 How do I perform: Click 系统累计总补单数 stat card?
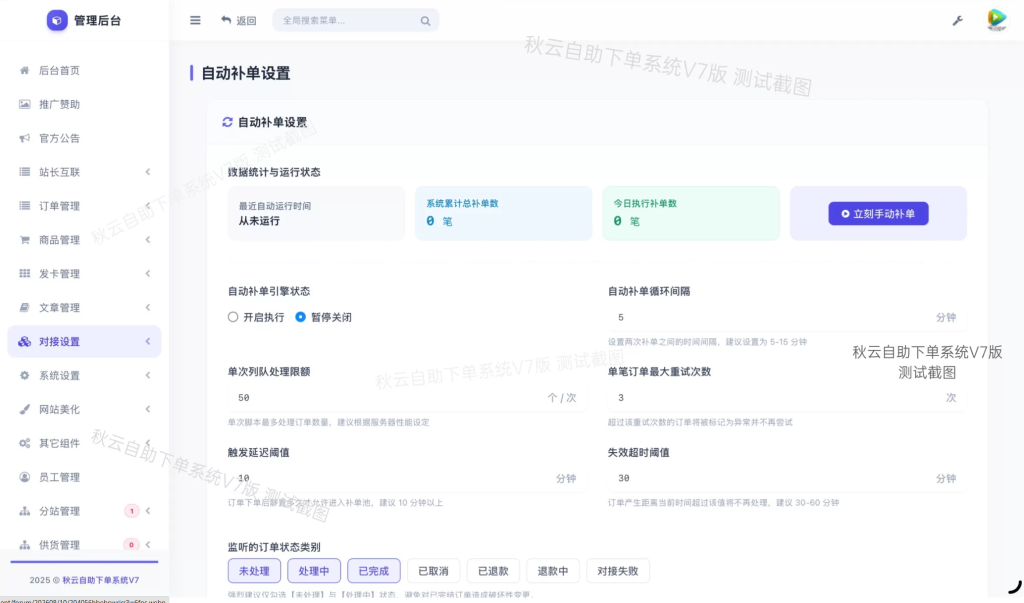point(504,214)
